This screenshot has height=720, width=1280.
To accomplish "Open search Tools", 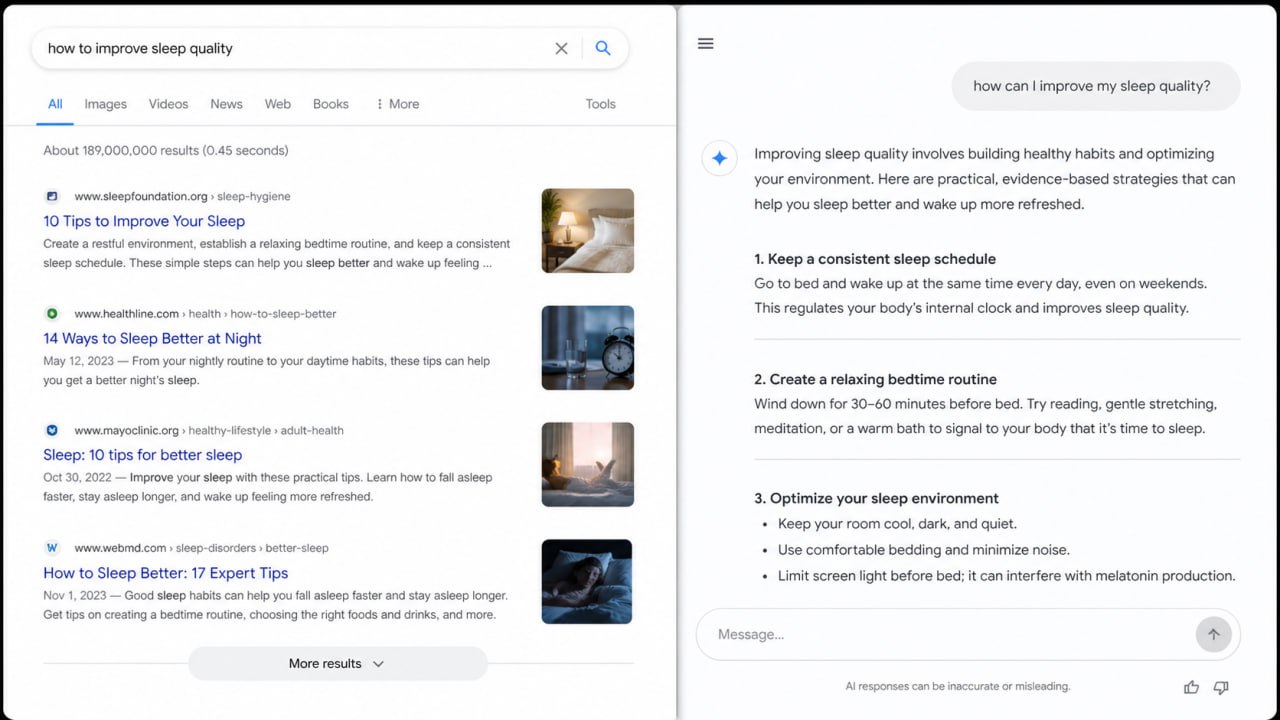I will (601, 104).
